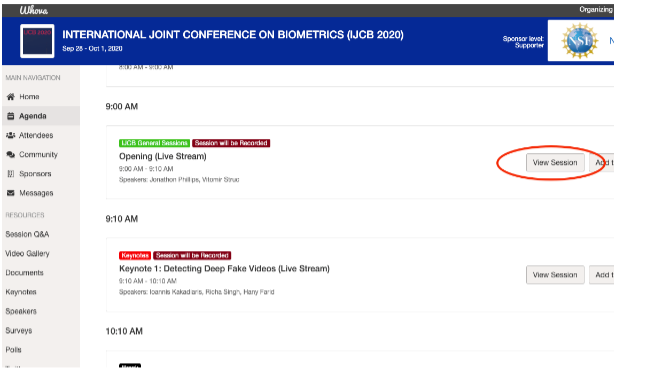Open the Speakers resource

coord(21,311)
